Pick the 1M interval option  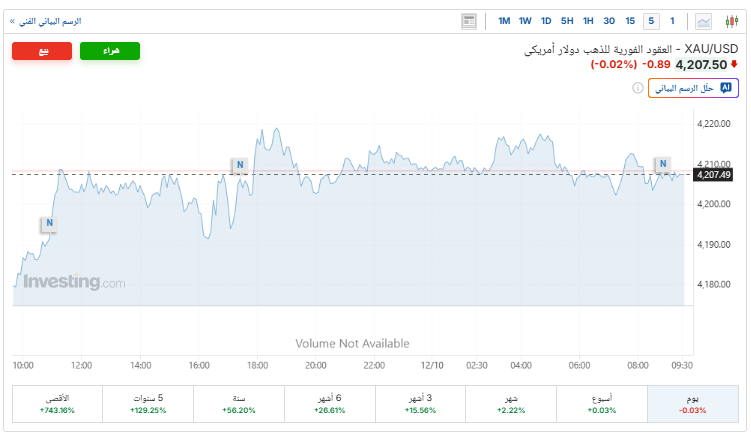(503, 21)
